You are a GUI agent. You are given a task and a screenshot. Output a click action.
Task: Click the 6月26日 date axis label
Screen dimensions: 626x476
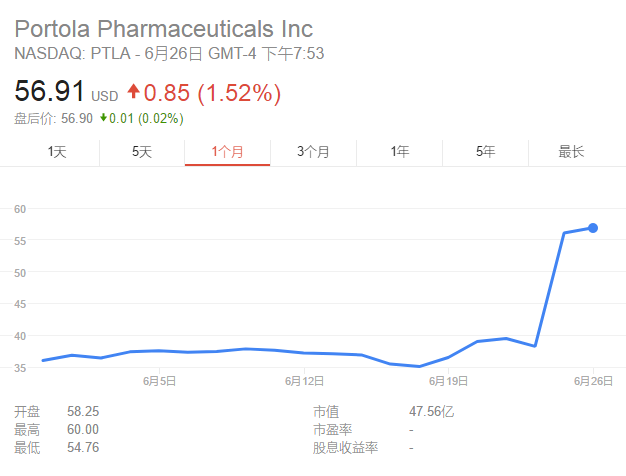click(x=592, y=381)
